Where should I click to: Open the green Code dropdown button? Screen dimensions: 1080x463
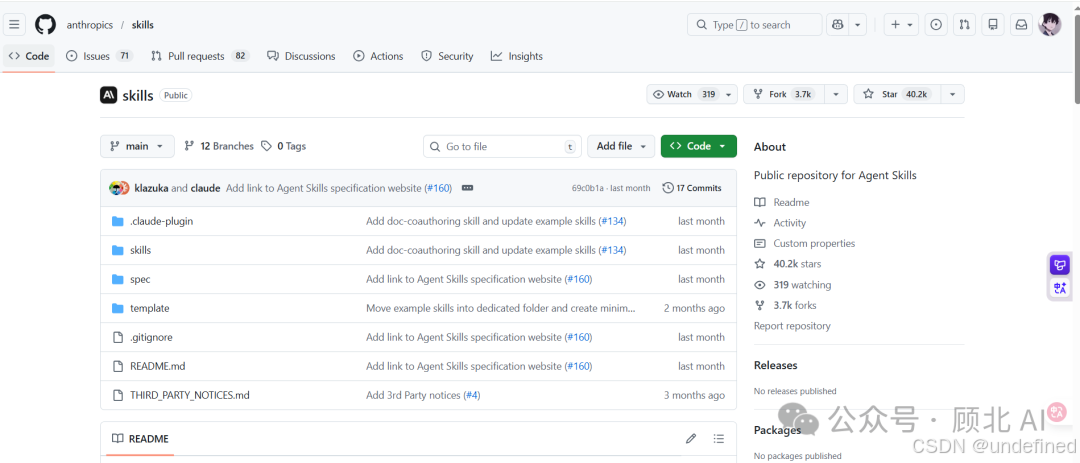tap(698, 146)
